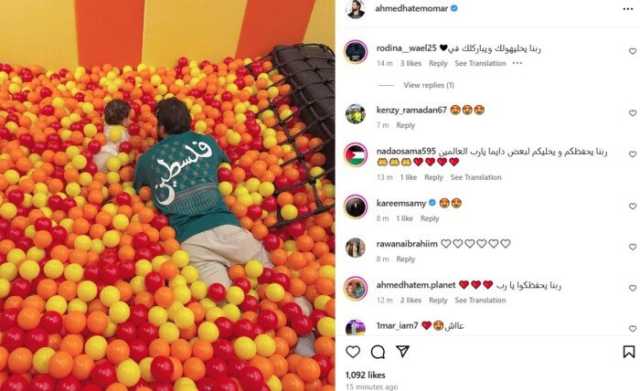Reply to ahmedhatem.planet's comment
Screen dimensions: 640x391
pyautogui.click(x=438, y=300)
